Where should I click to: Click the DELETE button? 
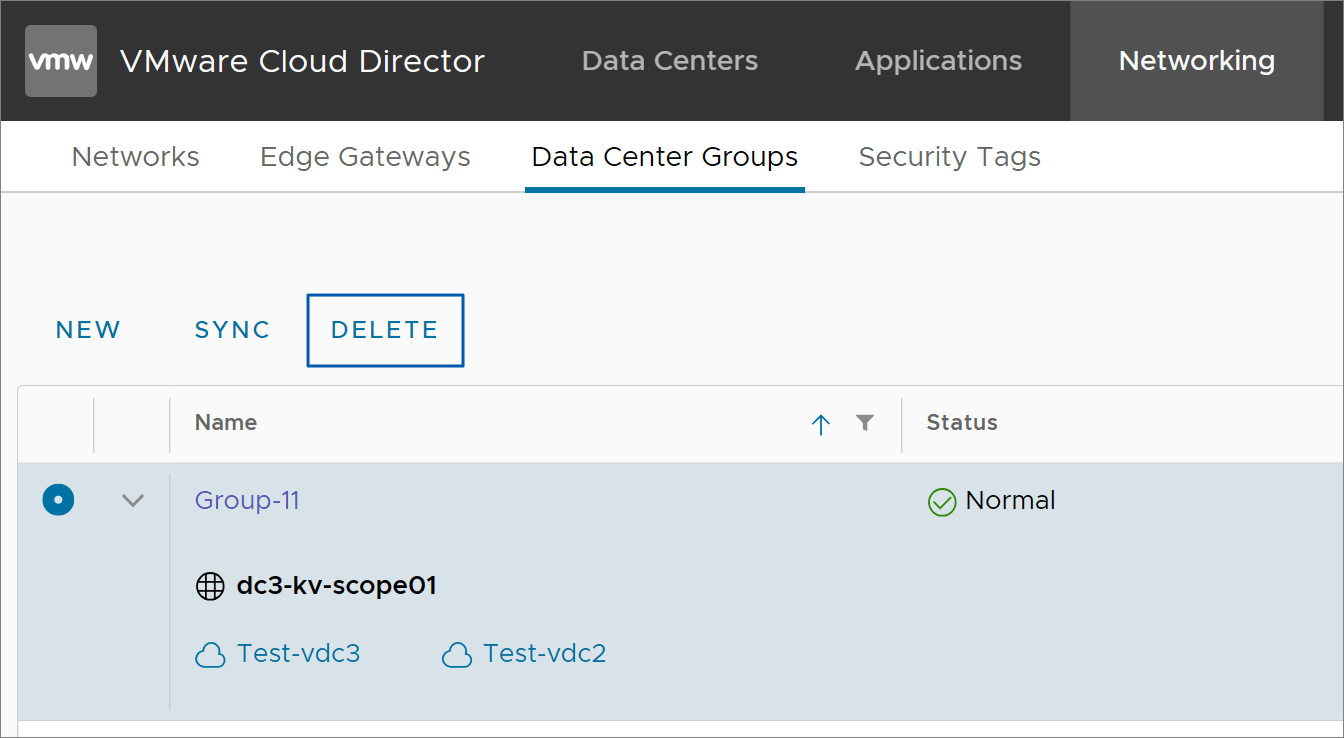click(385, 330)
